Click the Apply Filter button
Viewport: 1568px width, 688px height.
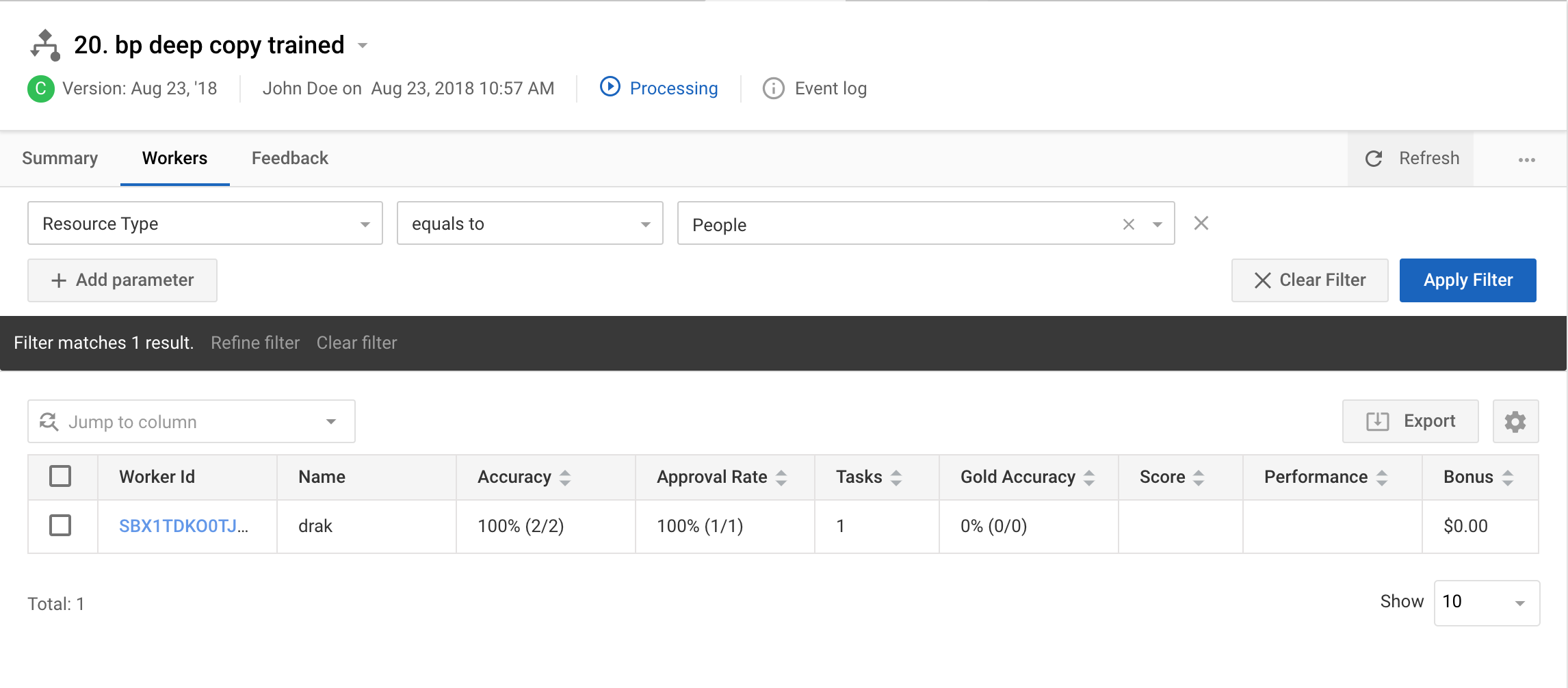pyautogui.click(x=1468, y=280)
